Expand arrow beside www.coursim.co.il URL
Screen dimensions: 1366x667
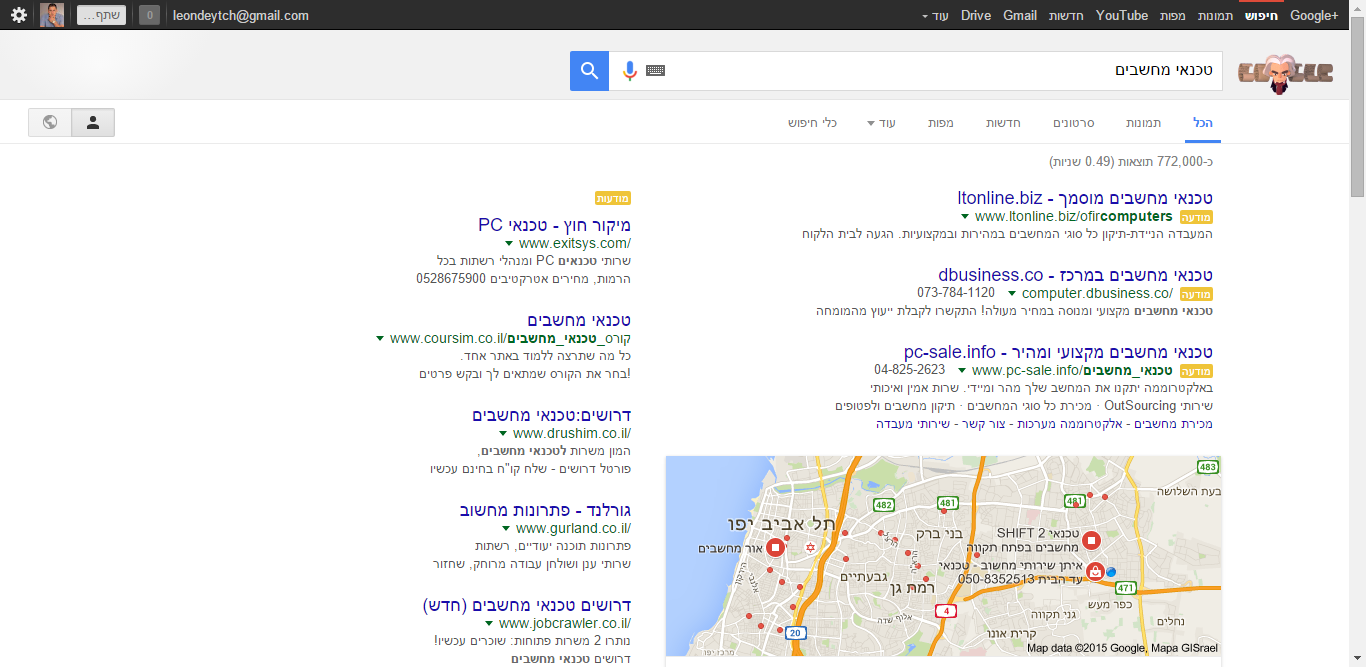tap(380, 339)
